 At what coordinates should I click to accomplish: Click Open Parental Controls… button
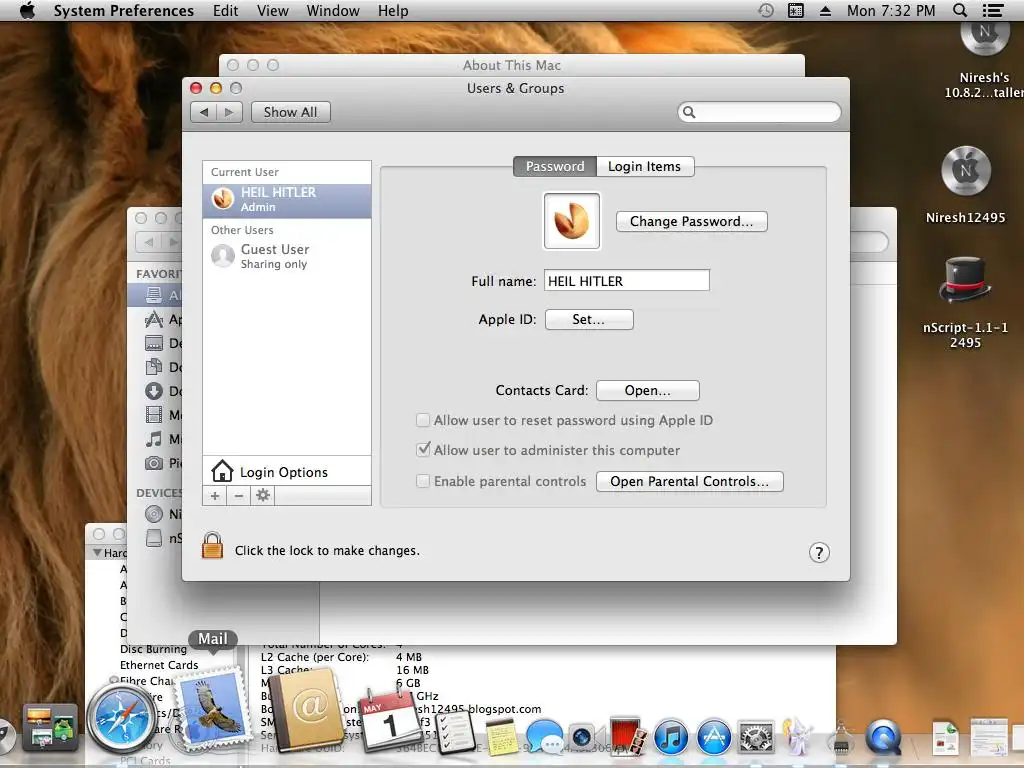(x=690, y=481)
